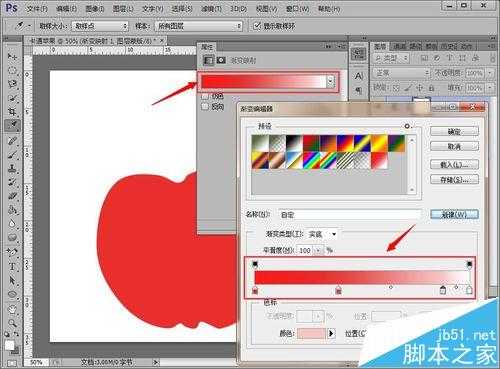The image size is (500, 369).
Task: Select the Lasso tool
Action: pyautogui.click(x=12, y=84)
